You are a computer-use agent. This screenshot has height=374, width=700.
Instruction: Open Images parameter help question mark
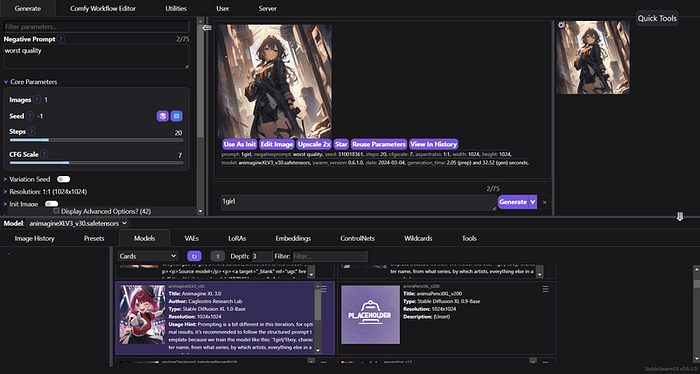[37, 100]
